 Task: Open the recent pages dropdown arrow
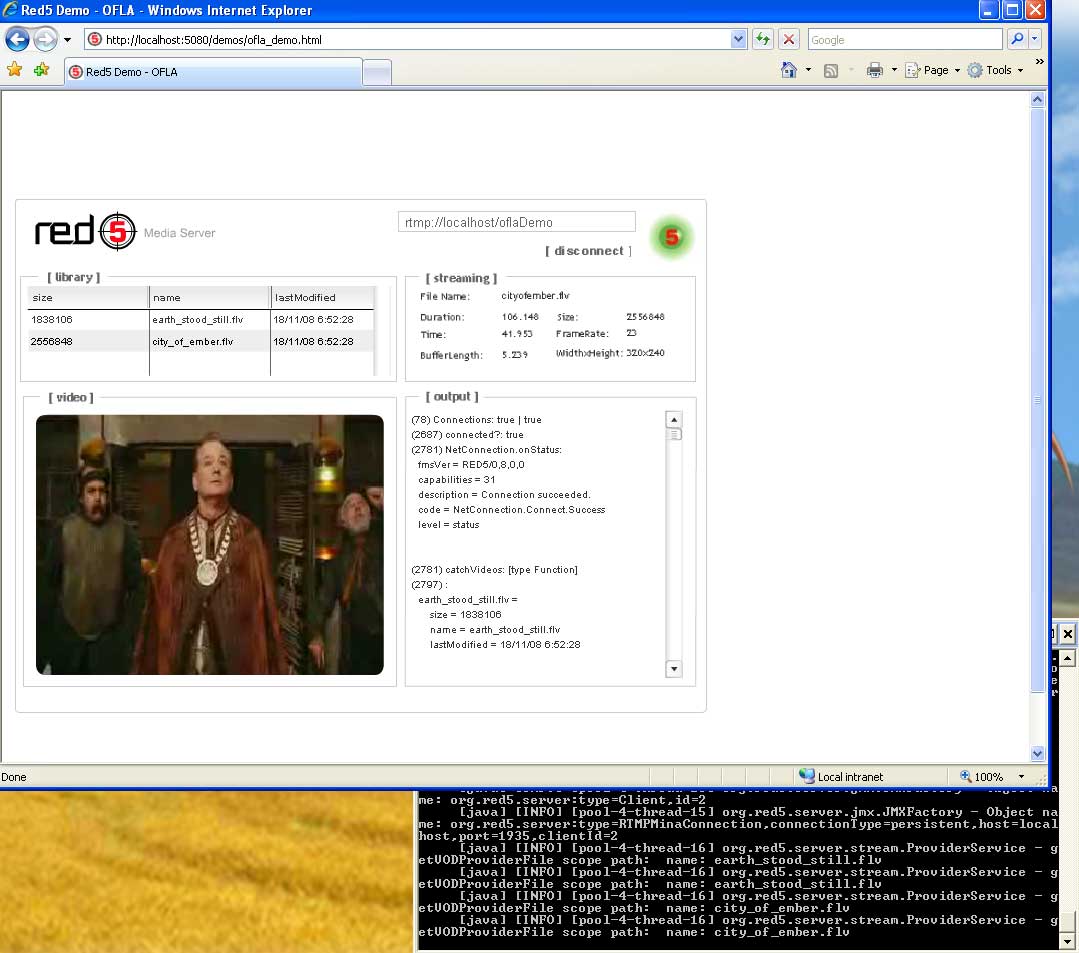click(67, 40)
